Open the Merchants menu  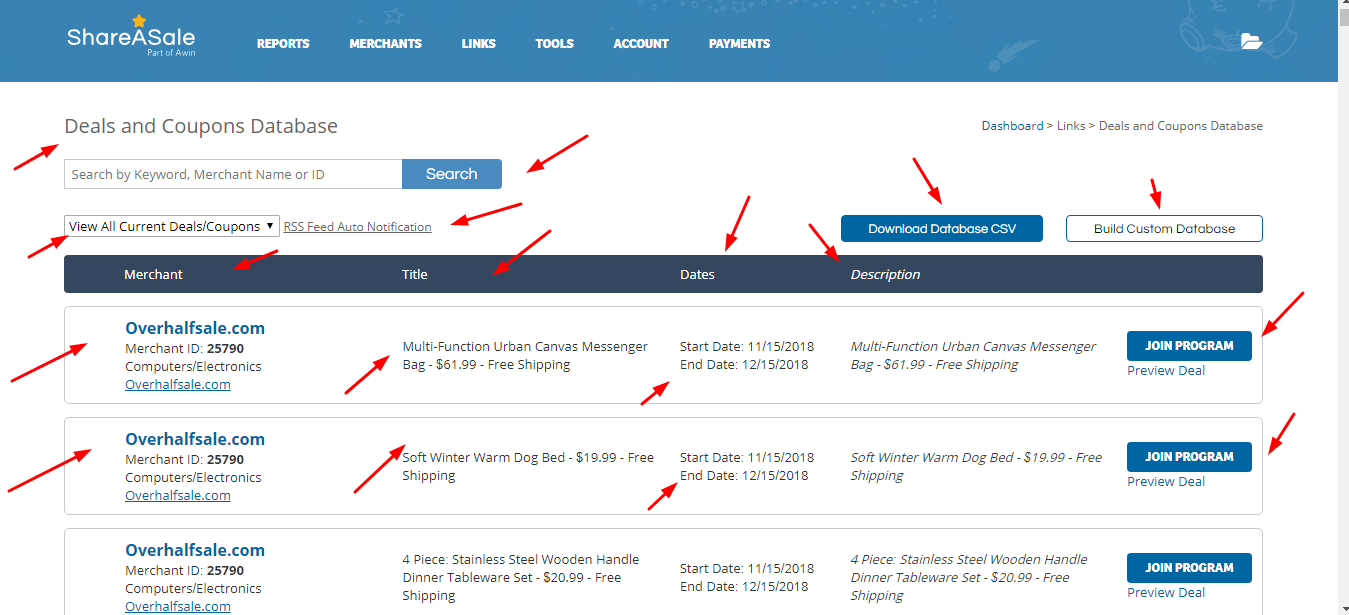[385, 44]
